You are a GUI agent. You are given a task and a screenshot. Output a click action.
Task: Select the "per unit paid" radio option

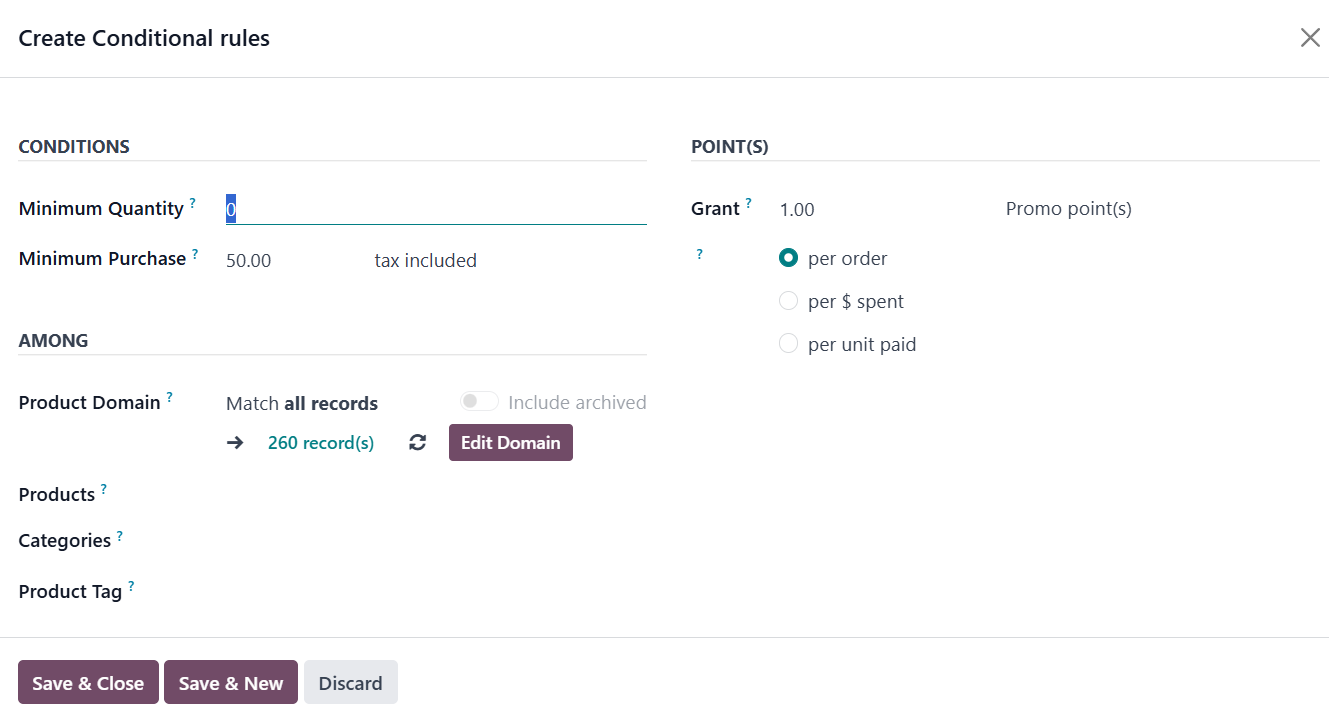pyautogui.click(x=788, y=344)
